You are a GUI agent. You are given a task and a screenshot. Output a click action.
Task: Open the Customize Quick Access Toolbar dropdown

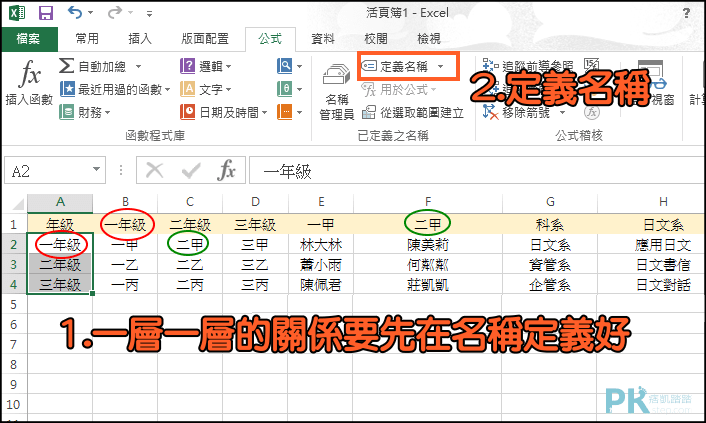click(x=149, y=14)
